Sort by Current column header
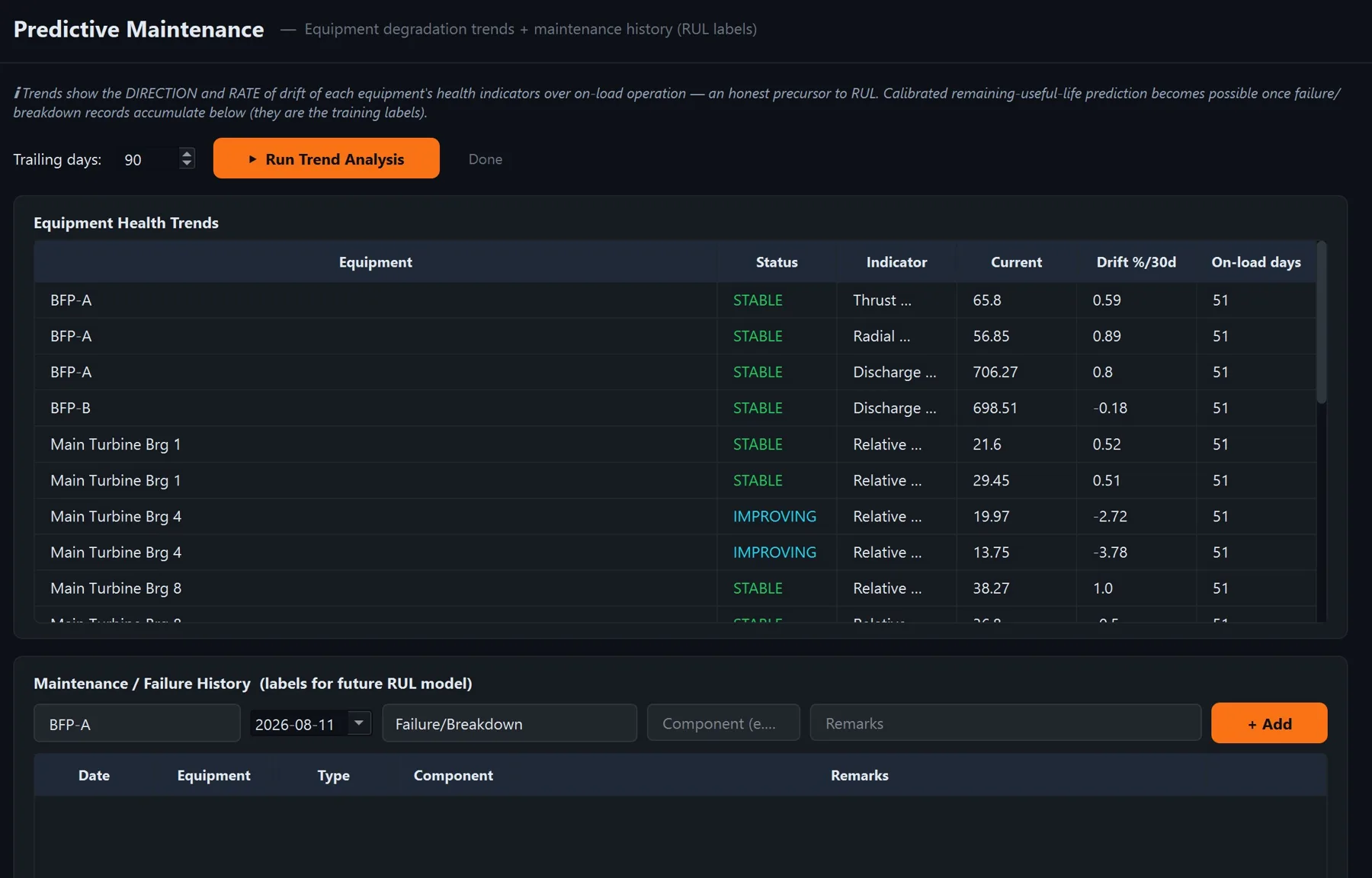 [x=1016, y=262]
